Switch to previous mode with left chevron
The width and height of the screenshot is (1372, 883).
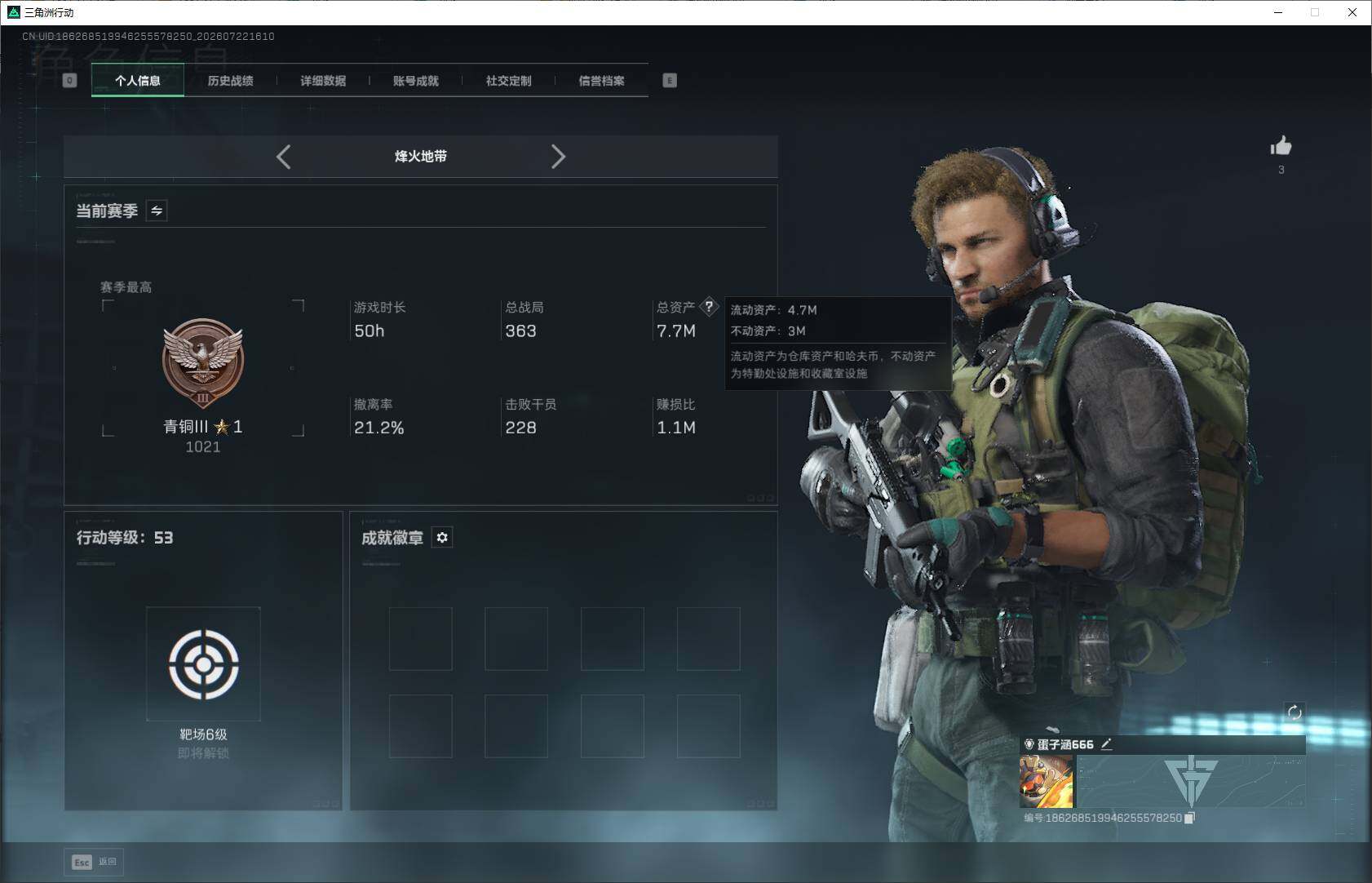point(283,157)
